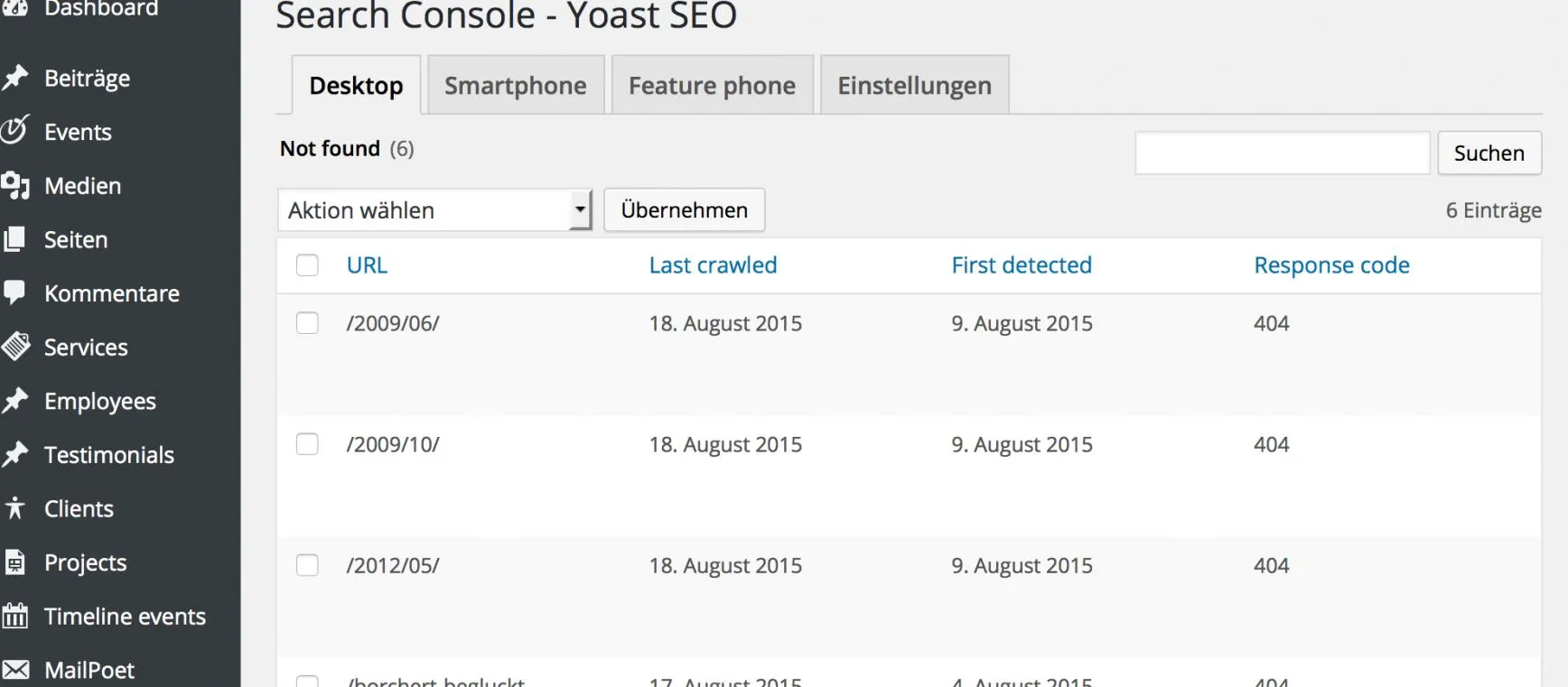Open the Einstellungen tab
The width and height of the screenshot is (1568, 687).
tap(914, 85)
